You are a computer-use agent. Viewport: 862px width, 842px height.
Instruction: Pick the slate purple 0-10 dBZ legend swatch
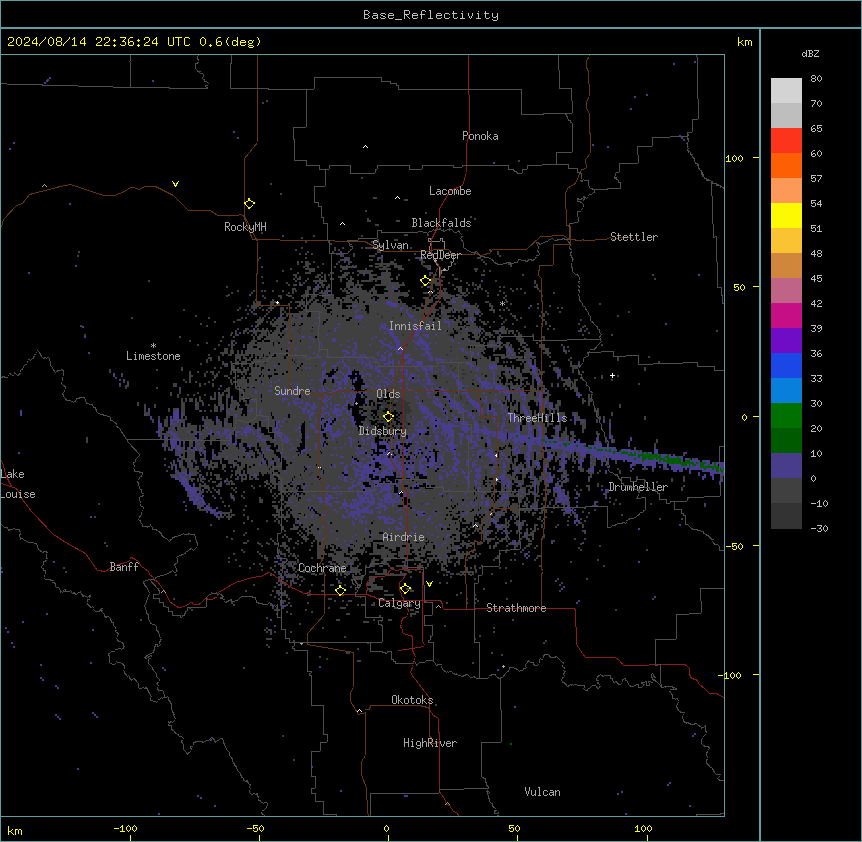[786, 466]
